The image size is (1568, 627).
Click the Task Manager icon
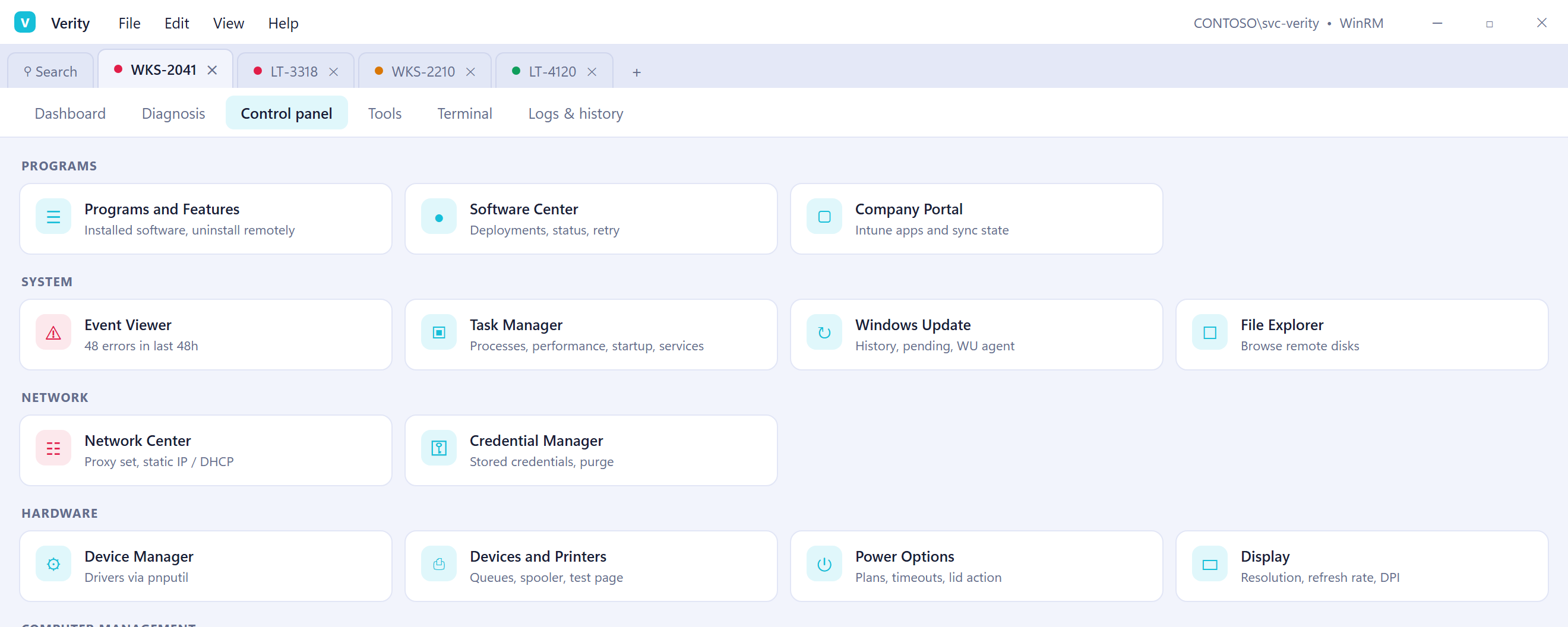tap(439, 332)
